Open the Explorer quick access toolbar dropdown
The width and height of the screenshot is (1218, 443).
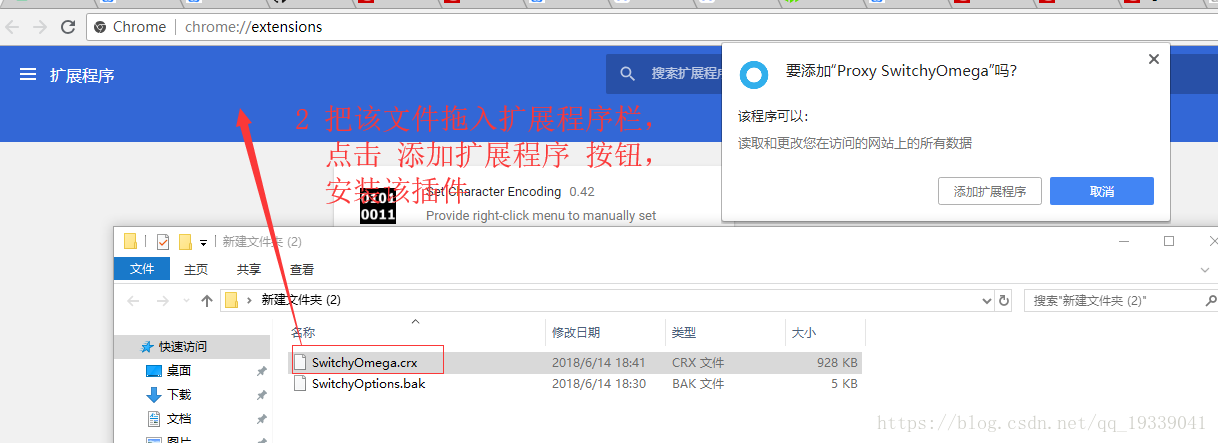(x=203, y=242)
